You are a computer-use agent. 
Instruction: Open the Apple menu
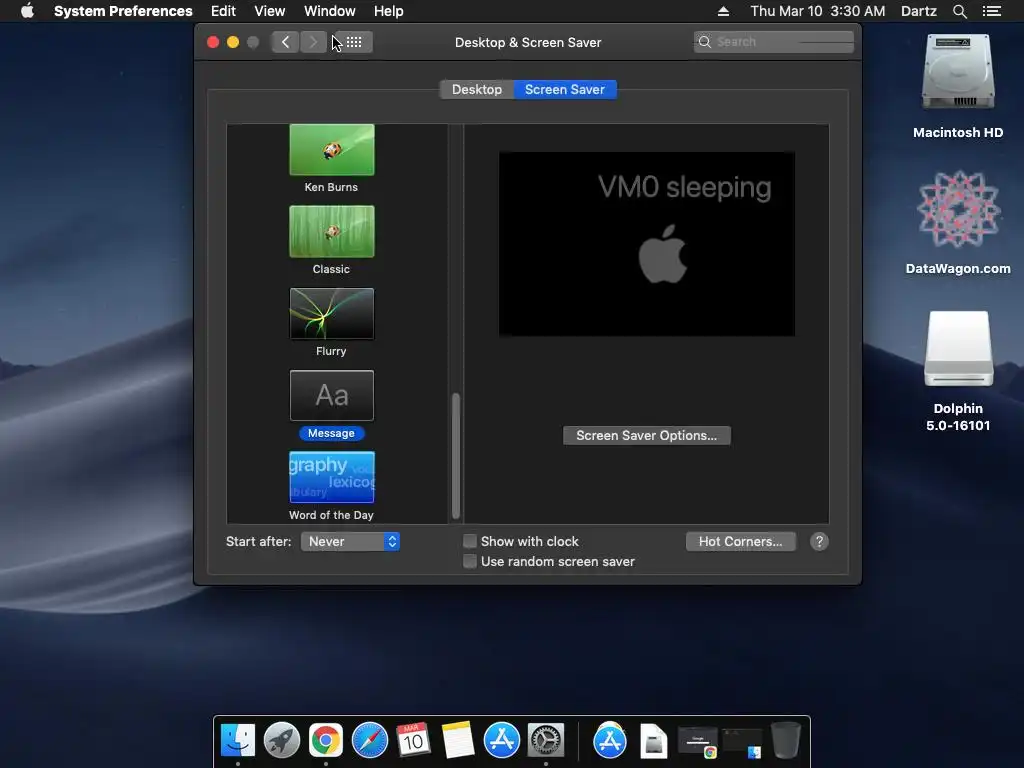pyautogui.click(x=27, y=11)
